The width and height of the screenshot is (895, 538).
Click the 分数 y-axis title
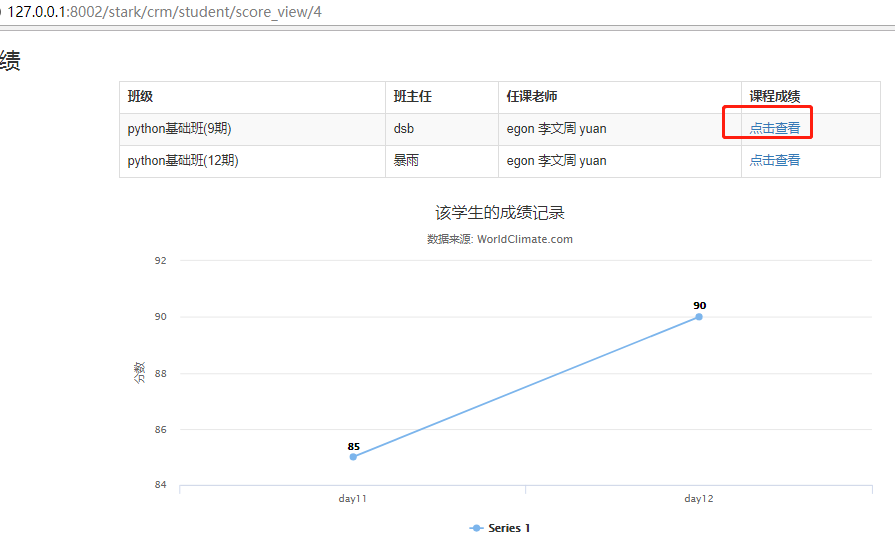139,373
